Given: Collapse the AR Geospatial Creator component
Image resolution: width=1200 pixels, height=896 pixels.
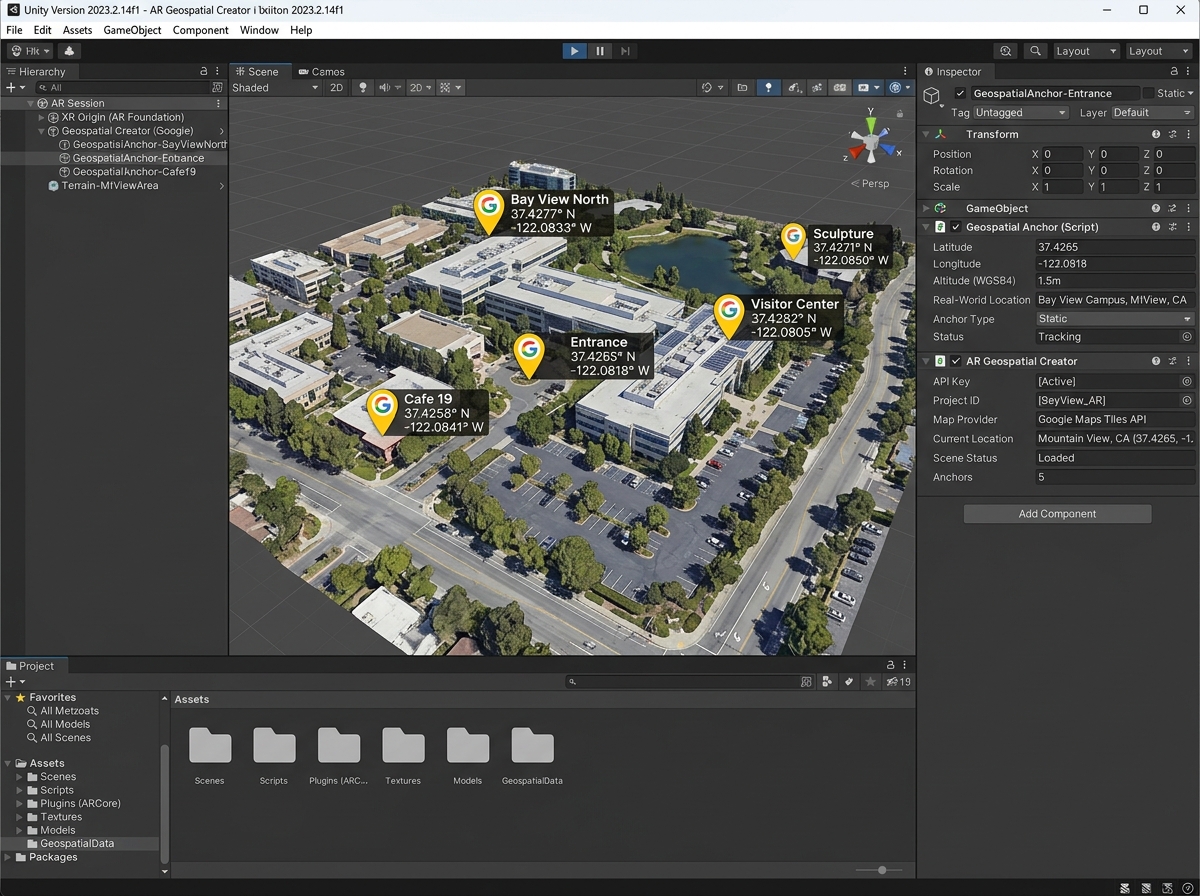Looking at the screenshot, I should [x=926, y=361].
